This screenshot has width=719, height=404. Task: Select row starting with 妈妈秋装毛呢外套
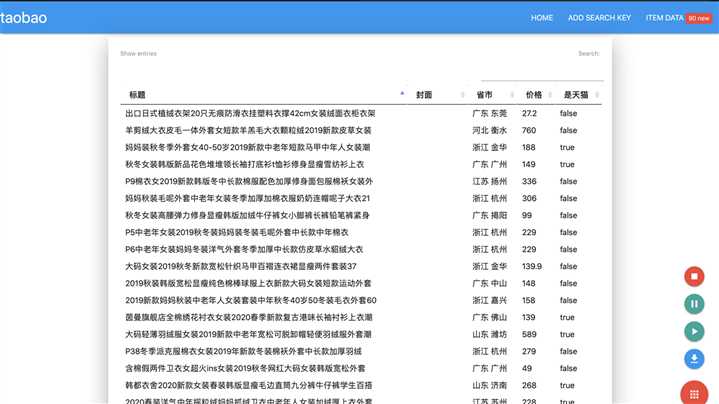[x=361, y=198]
